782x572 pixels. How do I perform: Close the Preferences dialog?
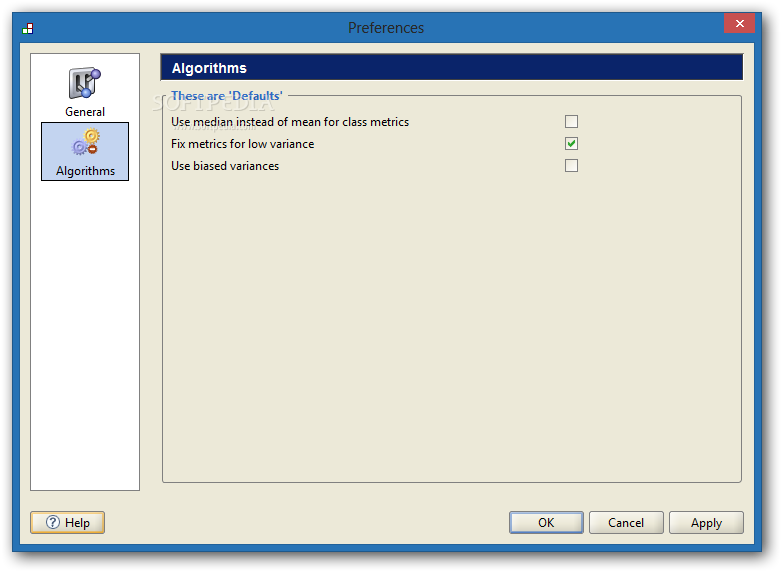(740, 23)
